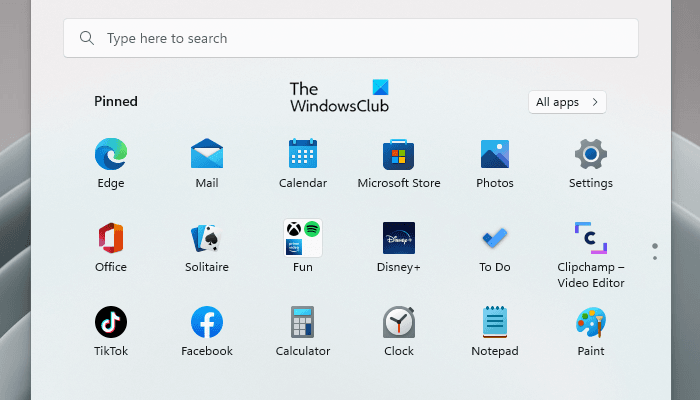Image resolution: width=700 pixels, height=400 pixels.
Task: Launch Clipchamp Video Editor
Action: (x=591, y=238)
